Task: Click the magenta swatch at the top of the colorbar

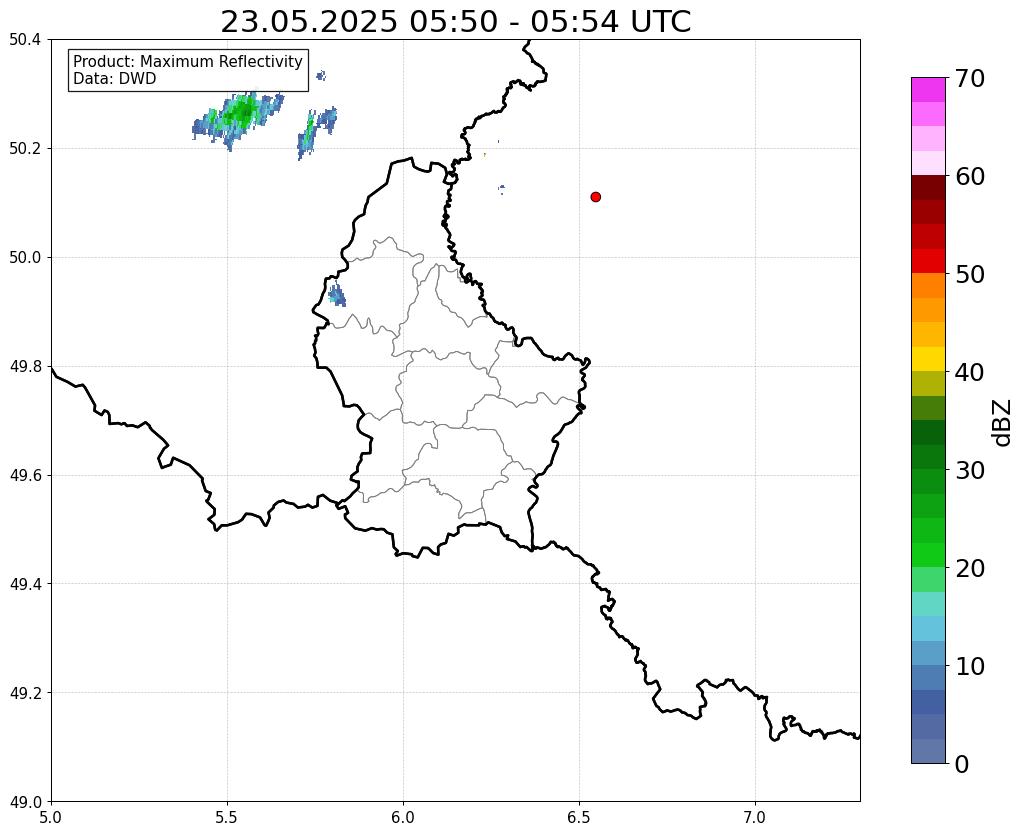Action: [928, 89]
